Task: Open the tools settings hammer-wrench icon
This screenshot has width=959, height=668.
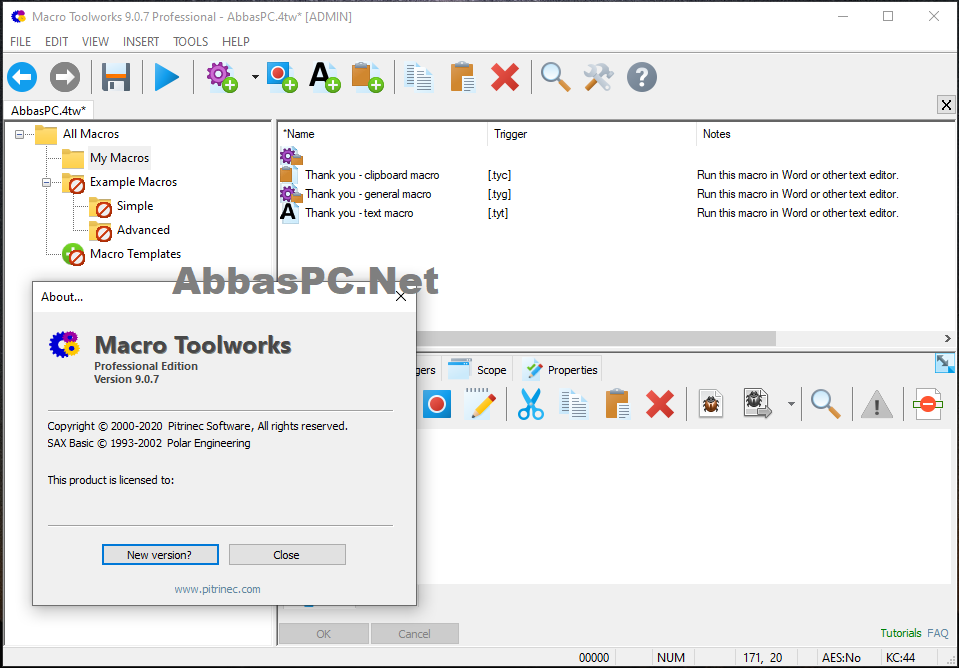Action: click(598, 77)
